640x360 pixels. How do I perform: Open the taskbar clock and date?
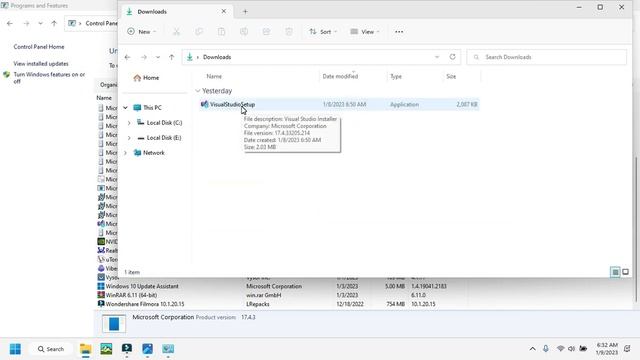click(606, 349)
